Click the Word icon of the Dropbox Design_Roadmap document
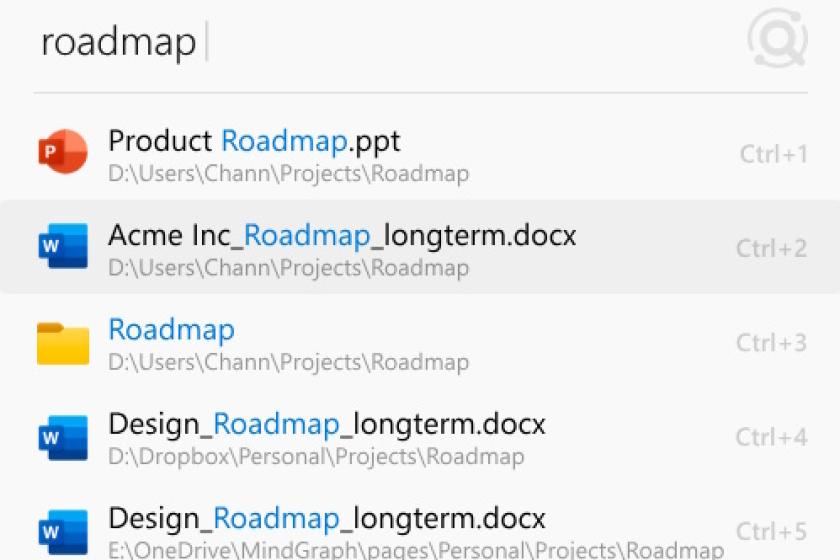Viewport: 840px width, 560px height. [63, 437]
